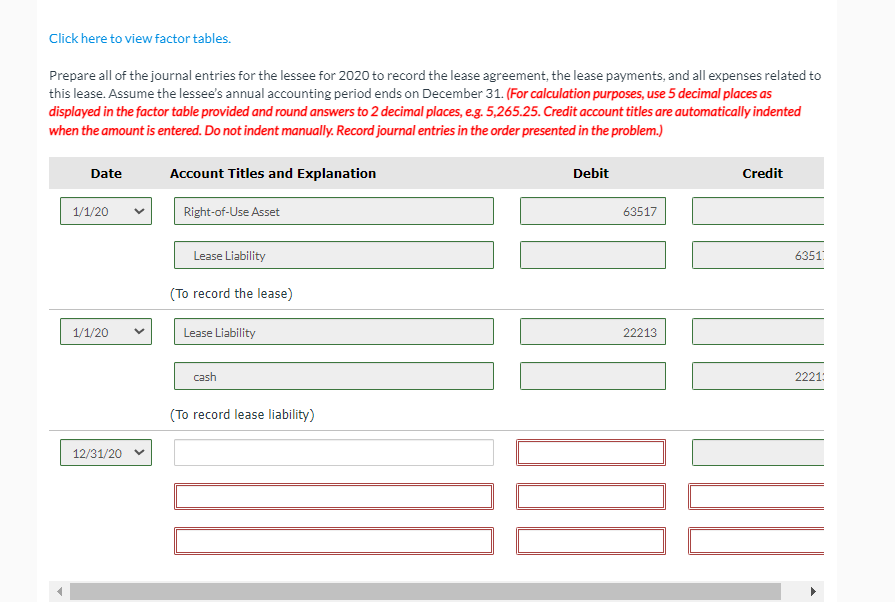Click the left arrow of the horizontal scrollbar
The width and height of the screenshot is (895, 602).
[x=57, y=592]
